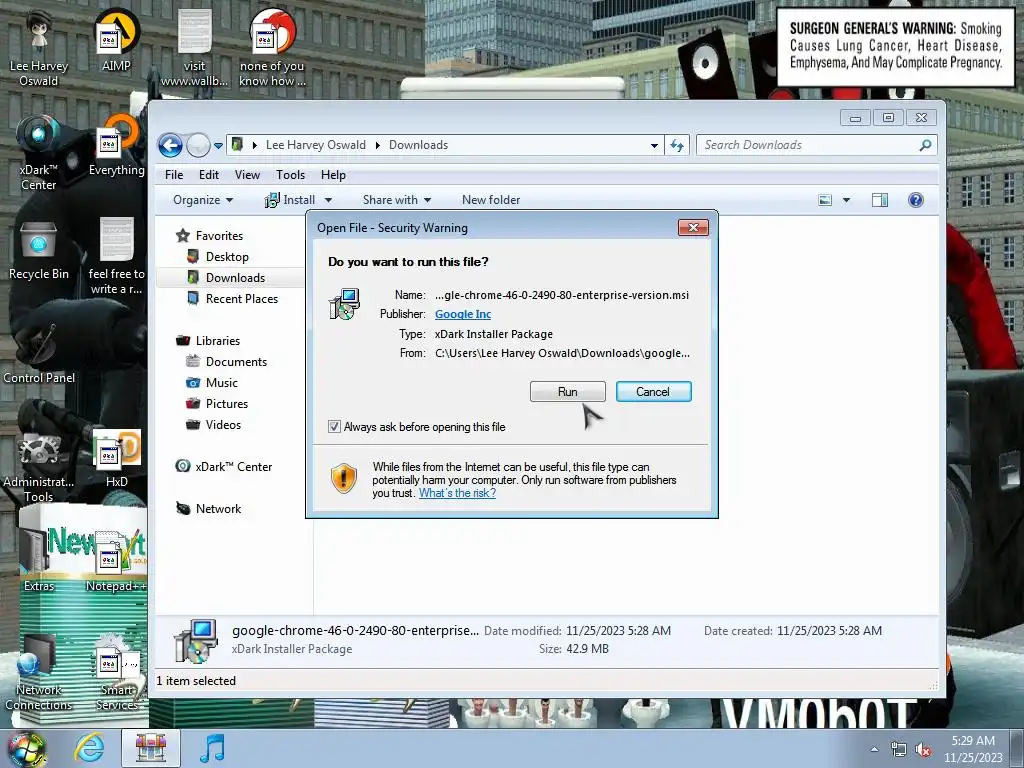Screen dimensions: 1024x768
Task: Click New folder in the toolbar
Action: 491,200
